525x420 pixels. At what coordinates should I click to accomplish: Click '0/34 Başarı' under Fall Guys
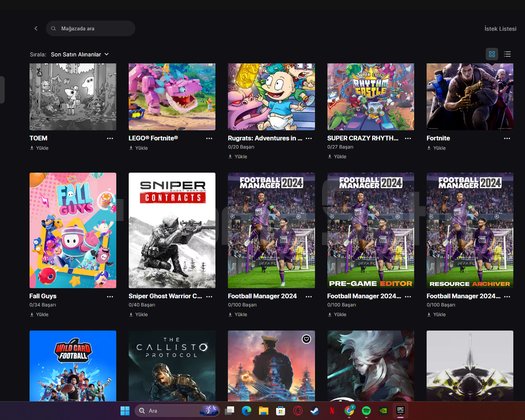43,305
